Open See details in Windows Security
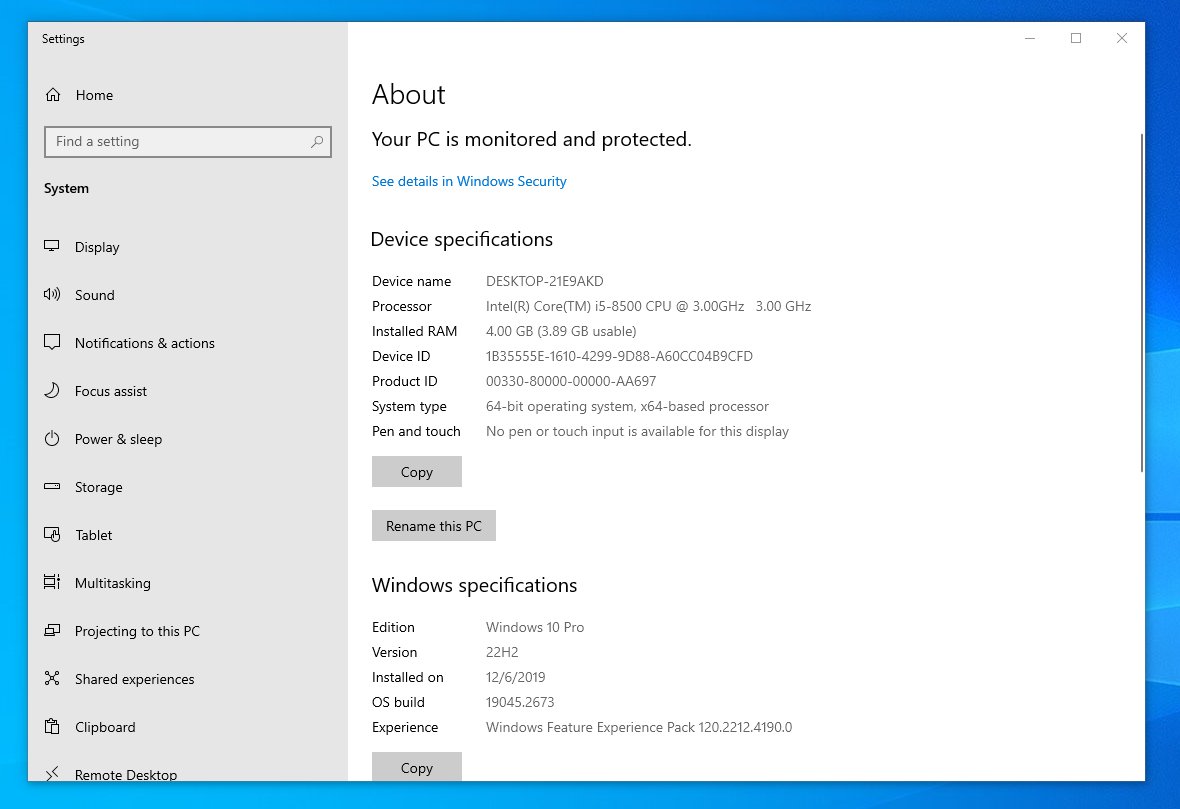Image resolution: width=1180 pixels, height=809 pixels. coord(469,181)
